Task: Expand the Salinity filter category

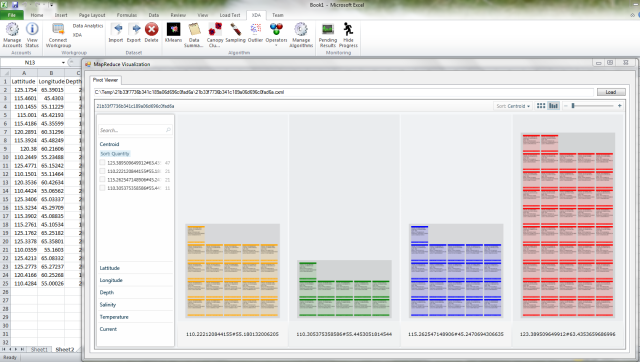Action: [x=108, y=304]
